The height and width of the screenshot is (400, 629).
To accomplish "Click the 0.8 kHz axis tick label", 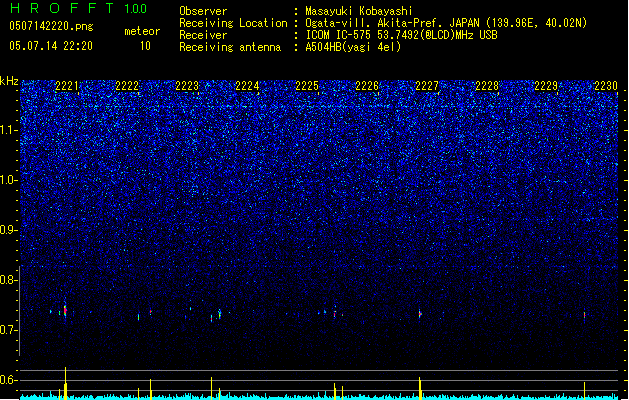I will 9,280.
